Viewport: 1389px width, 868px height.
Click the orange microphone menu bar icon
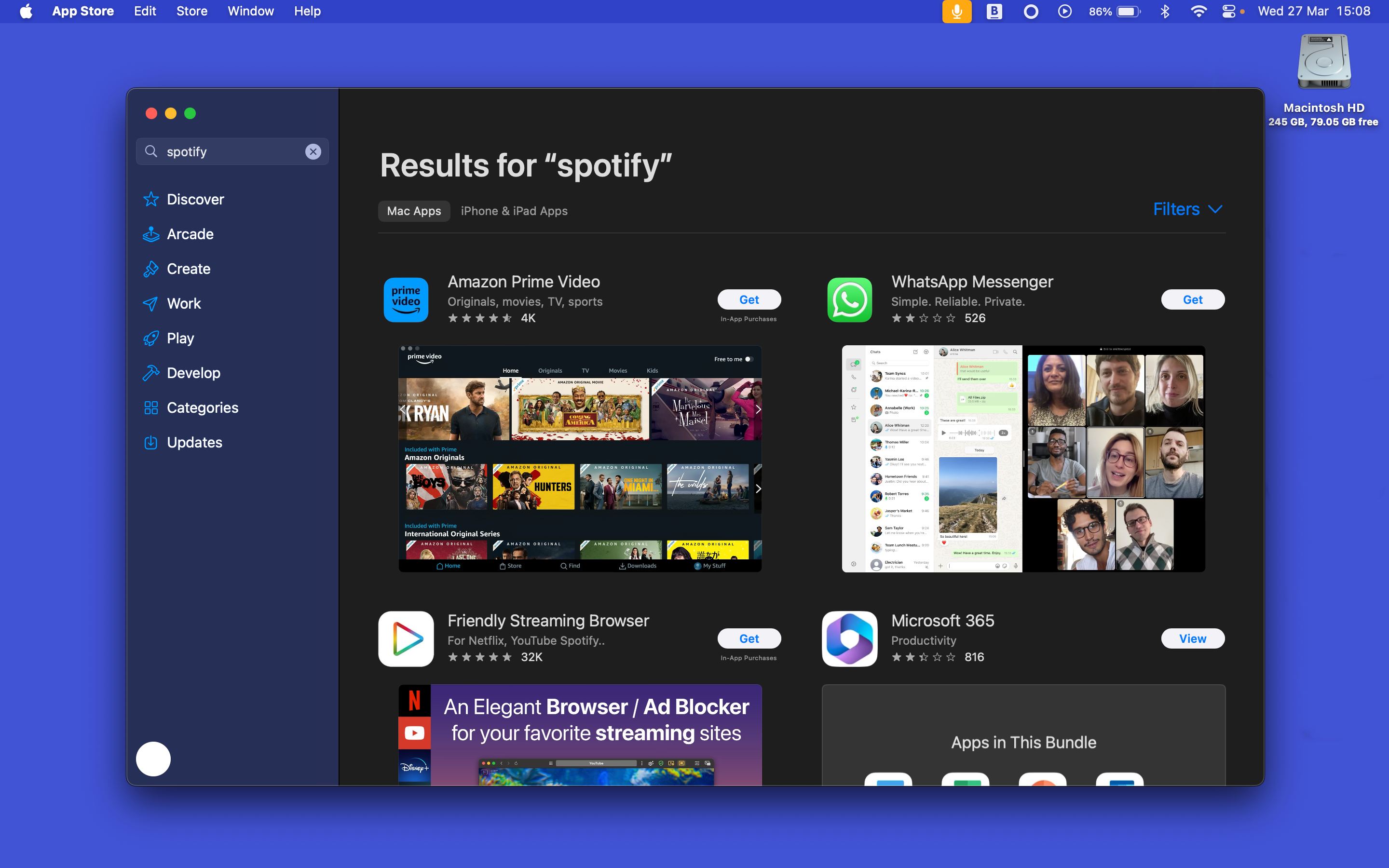pos(957,12)
